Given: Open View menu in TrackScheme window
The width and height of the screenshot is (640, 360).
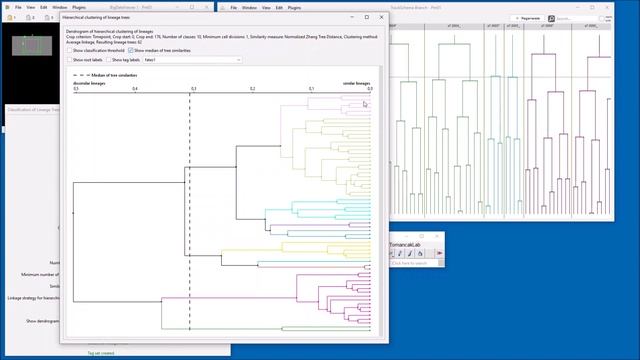Looking at the screenshot, I should point(266,7).
